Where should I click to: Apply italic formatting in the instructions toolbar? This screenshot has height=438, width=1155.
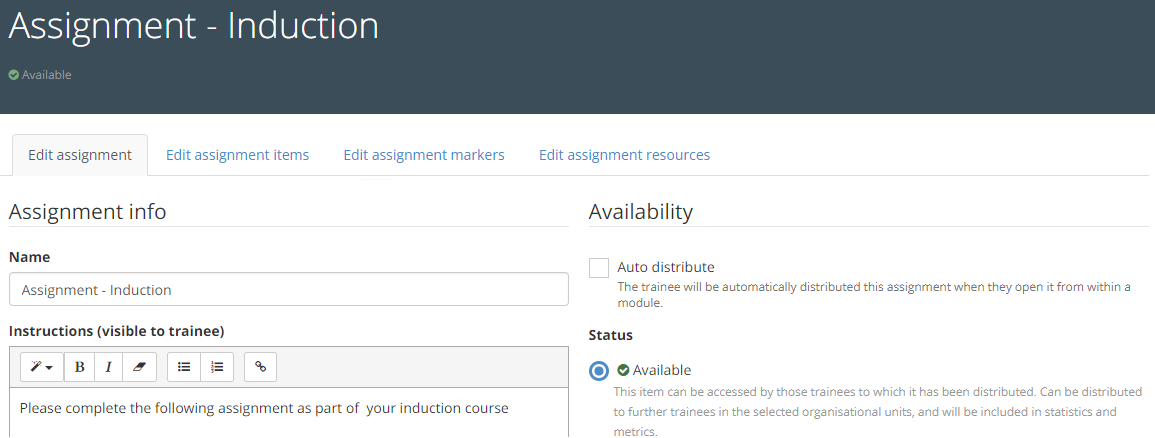109,367
